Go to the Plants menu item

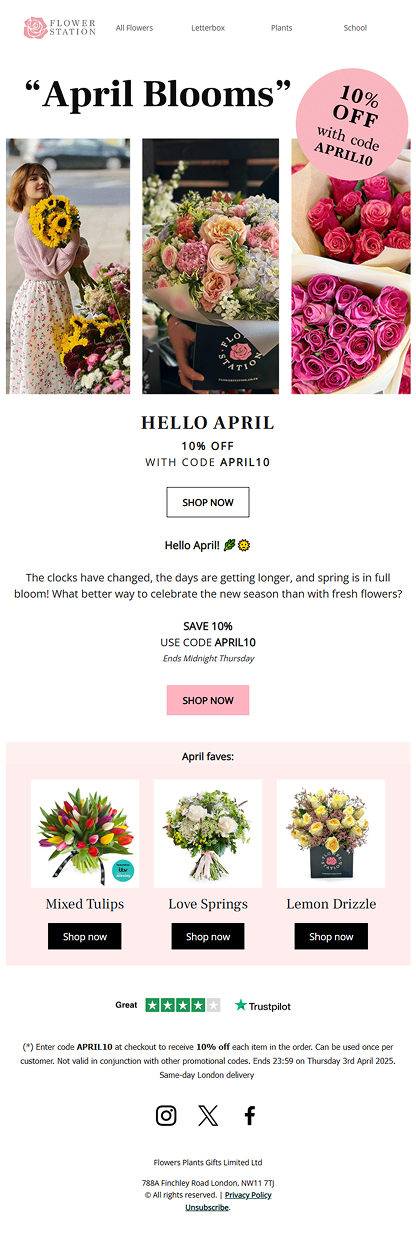coord(282,28)
